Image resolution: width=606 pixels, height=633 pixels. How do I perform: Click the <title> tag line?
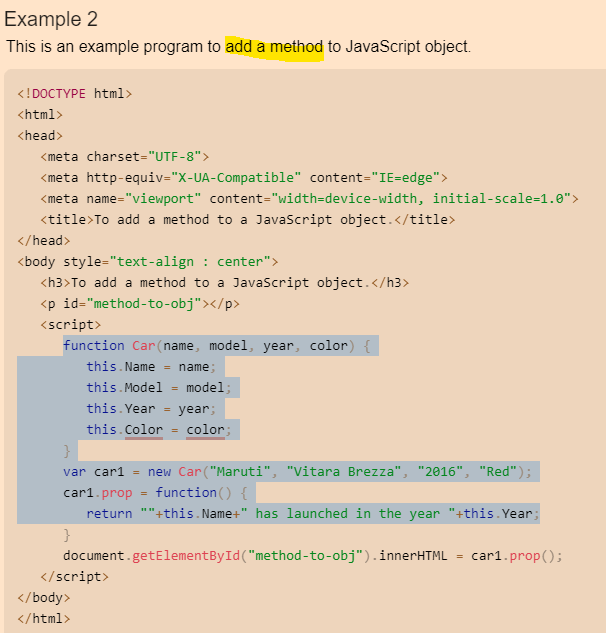pyautogui.click(x=247, y=219)
